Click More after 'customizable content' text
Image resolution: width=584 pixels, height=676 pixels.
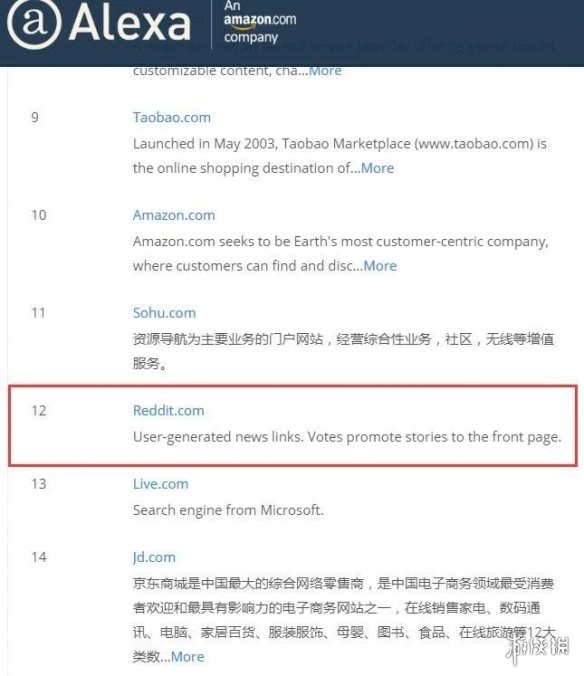pos(325,71)
